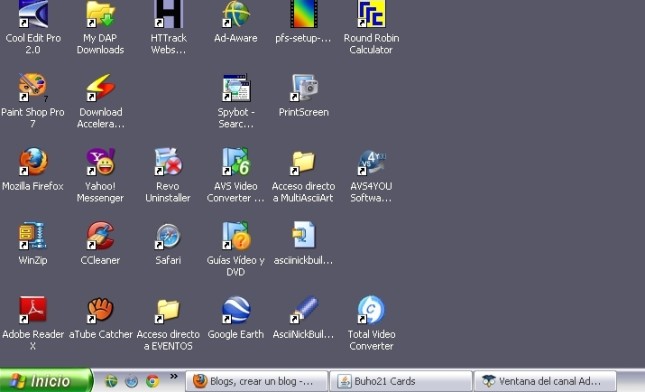This screenshot has width=645, height=392.
Task: Open Download Accelerator desktop icon
Action: click(100, 88)
